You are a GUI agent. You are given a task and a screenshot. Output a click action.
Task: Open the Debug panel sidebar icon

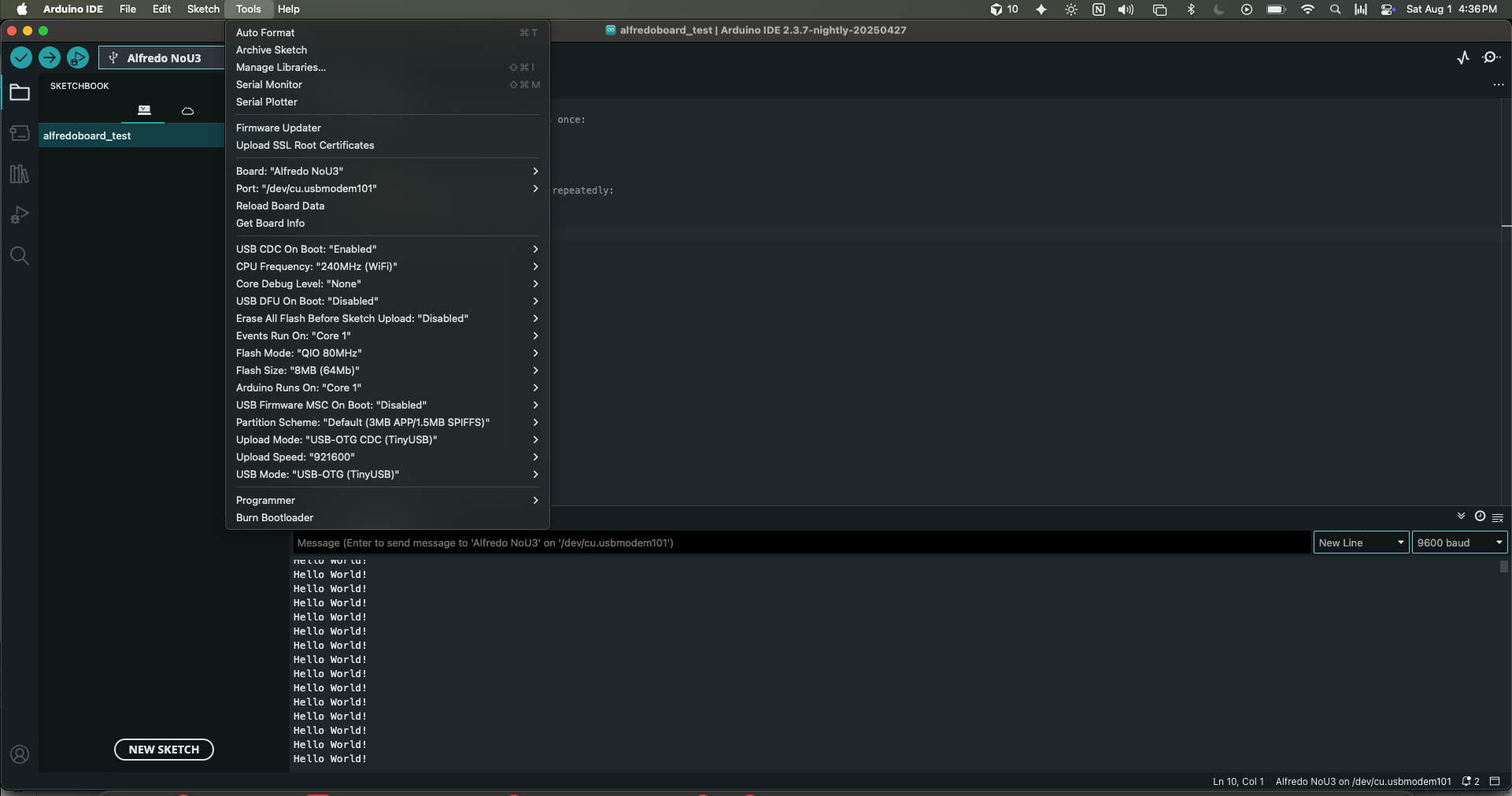click(20, 215)
